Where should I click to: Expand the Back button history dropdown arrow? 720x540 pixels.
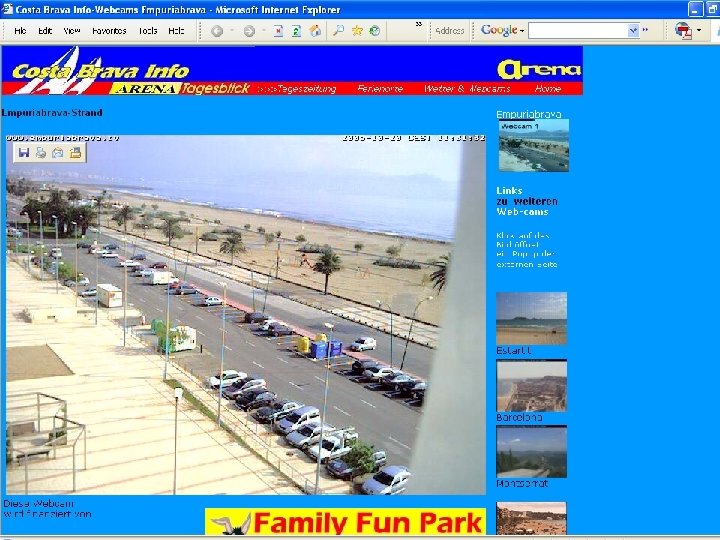pyautogui.click(x=232, y=31)
